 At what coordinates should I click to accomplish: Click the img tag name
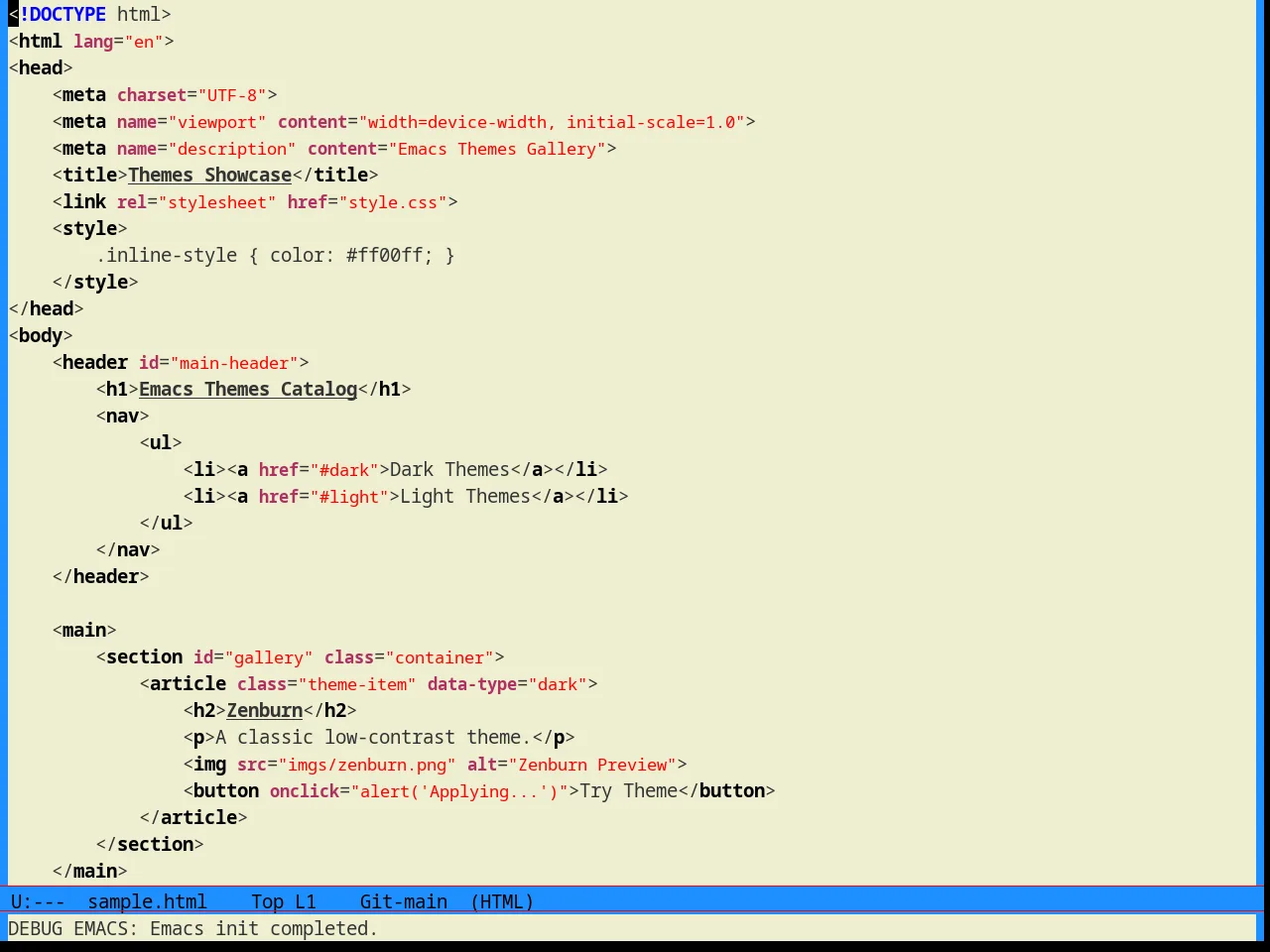pyautogui.click(x=209, y=764)
